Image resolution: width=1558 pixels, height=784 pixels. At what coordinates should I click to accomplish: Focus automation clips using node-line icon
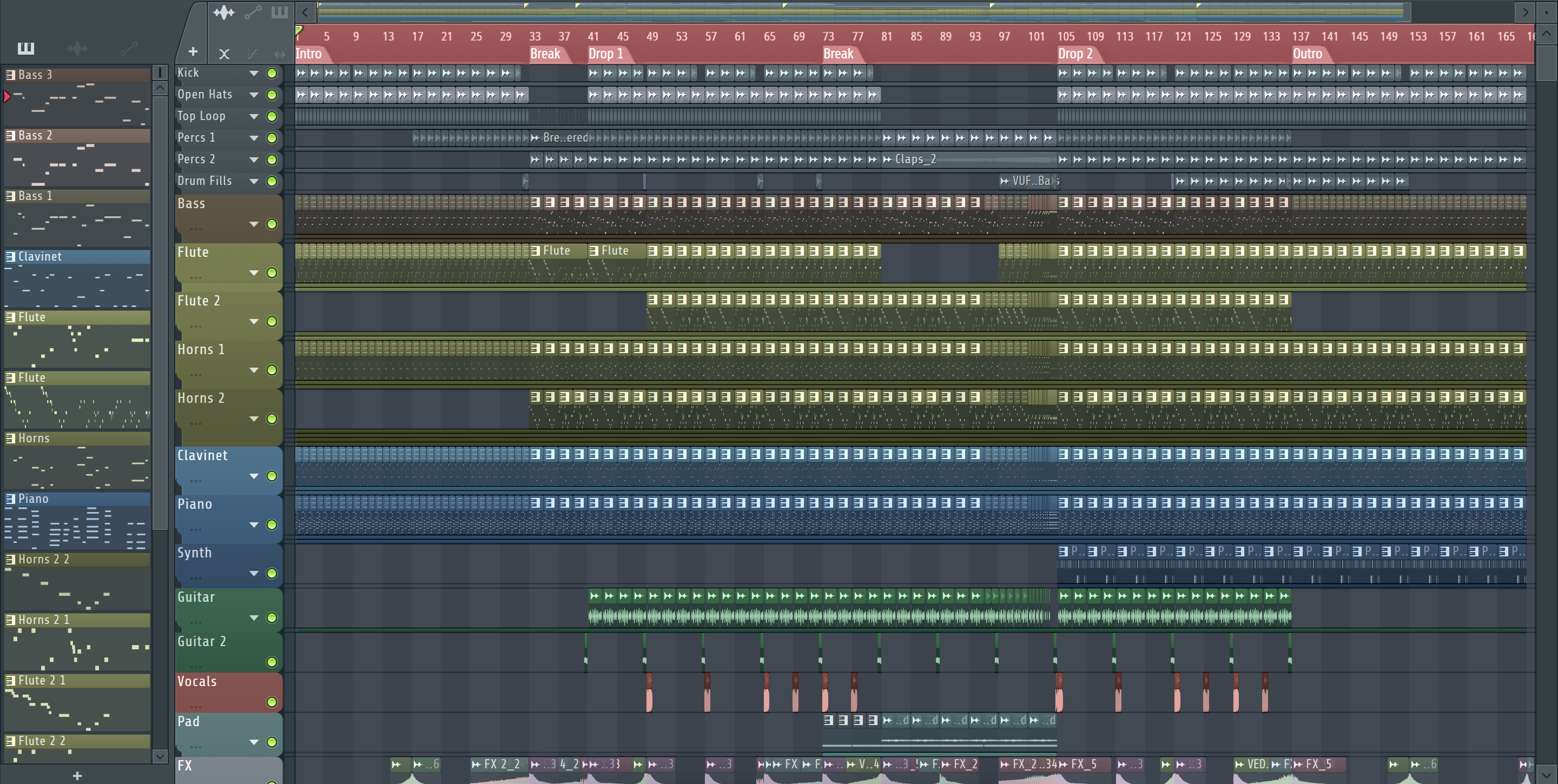tap(253, 12)
